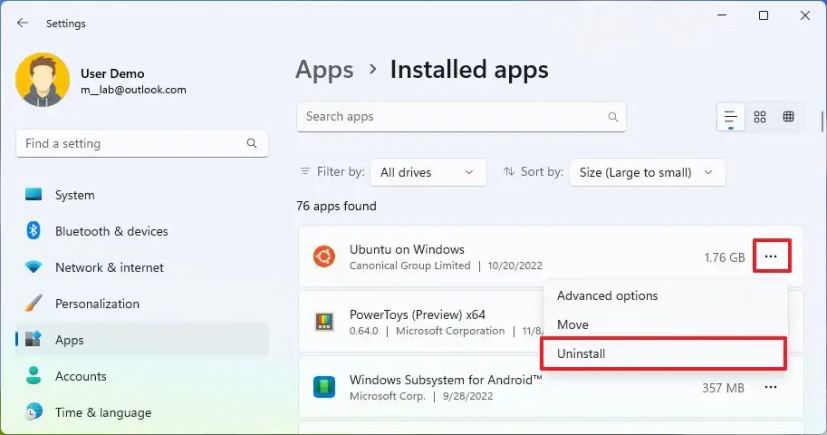
Task: Click the 'Windows Subsystem for Android' app name
Action: coord(446,380)
